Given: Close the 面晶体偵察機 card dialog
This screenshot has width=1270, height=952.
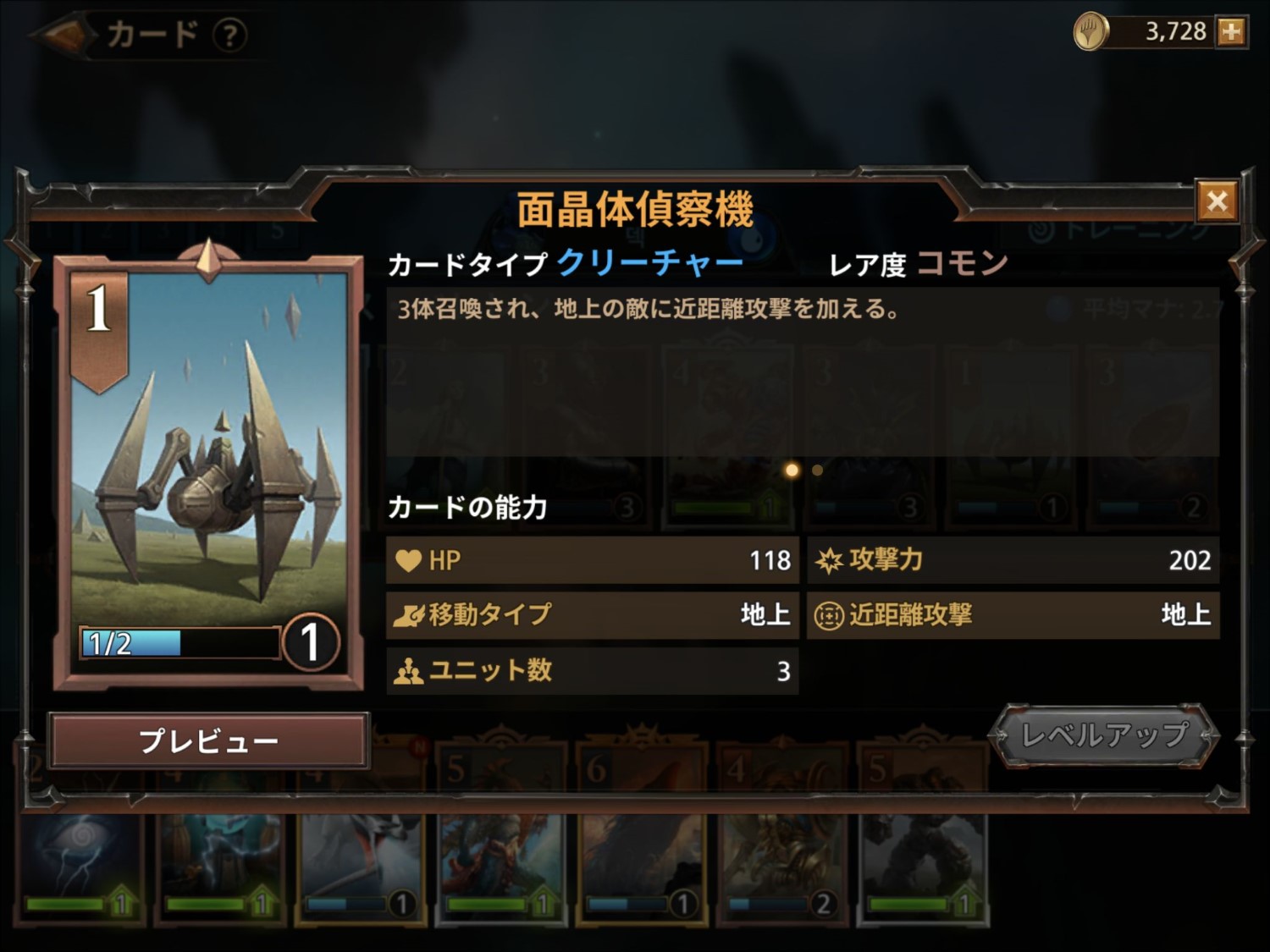Looking at the screenshot, I should point(1218,201).
